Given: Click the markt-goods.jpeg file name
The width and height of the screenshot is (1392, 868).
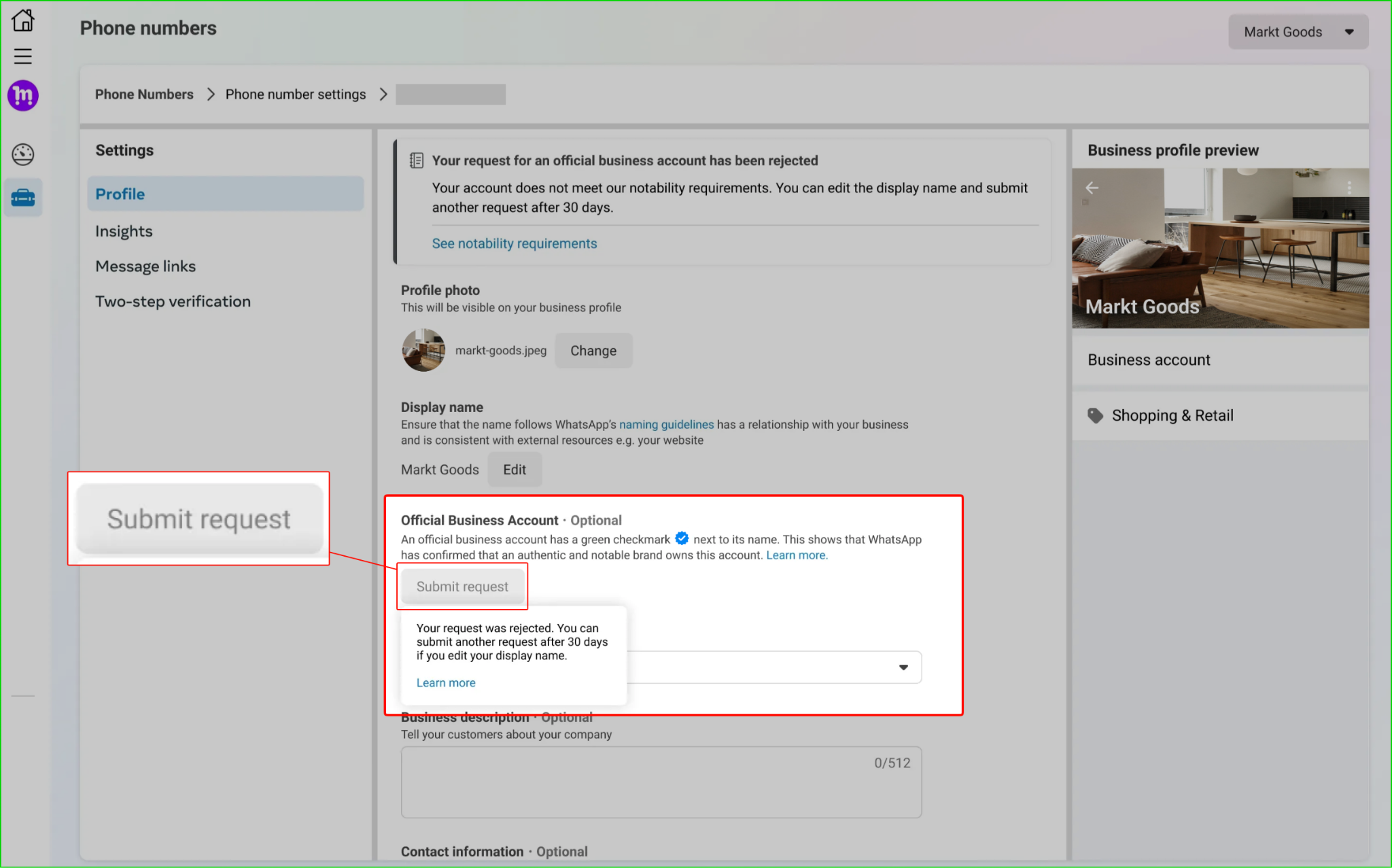Looking at the screenshot, I should pos(501,351).
